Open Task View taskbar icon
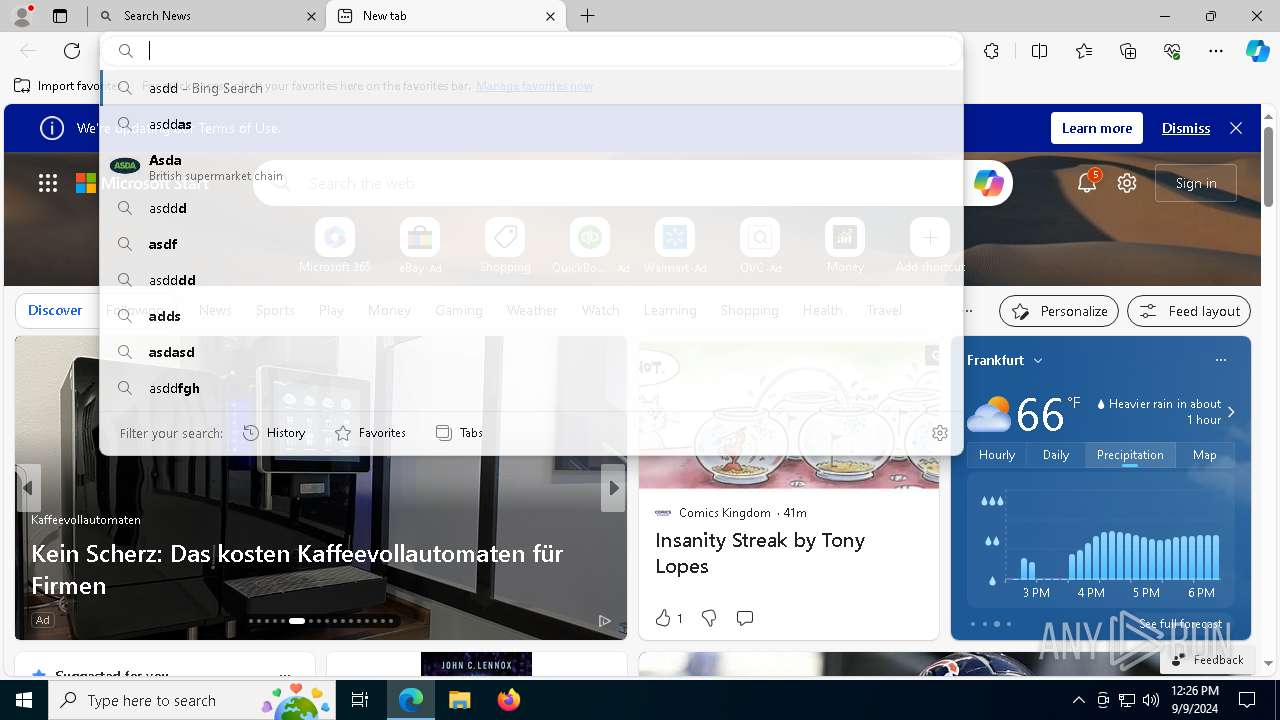Image resolution: width=1280 pixels, height=720 pixels. (360, 700)
